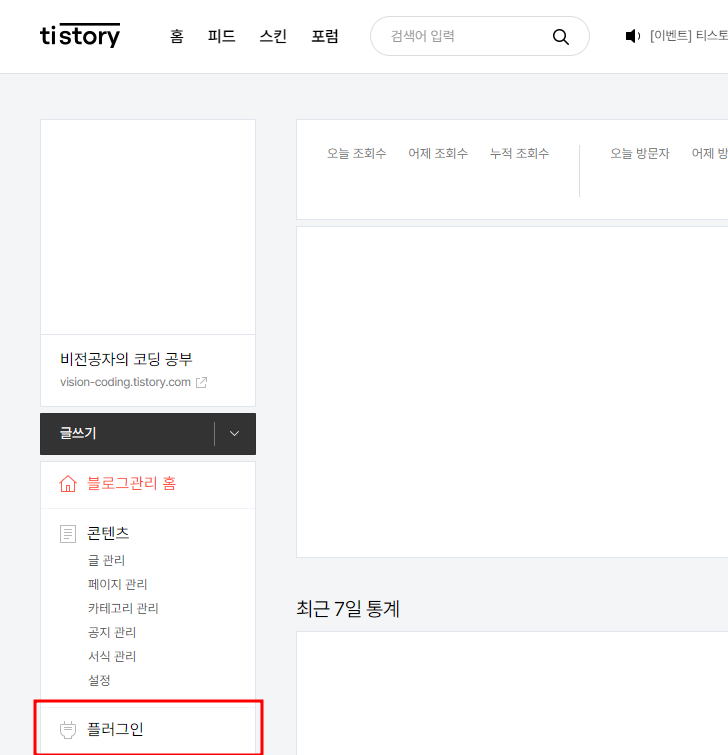Viewport: 728px width, 755px height.
Task: Click the 오늘 방문자 label
Action: (x=640, y=154)
